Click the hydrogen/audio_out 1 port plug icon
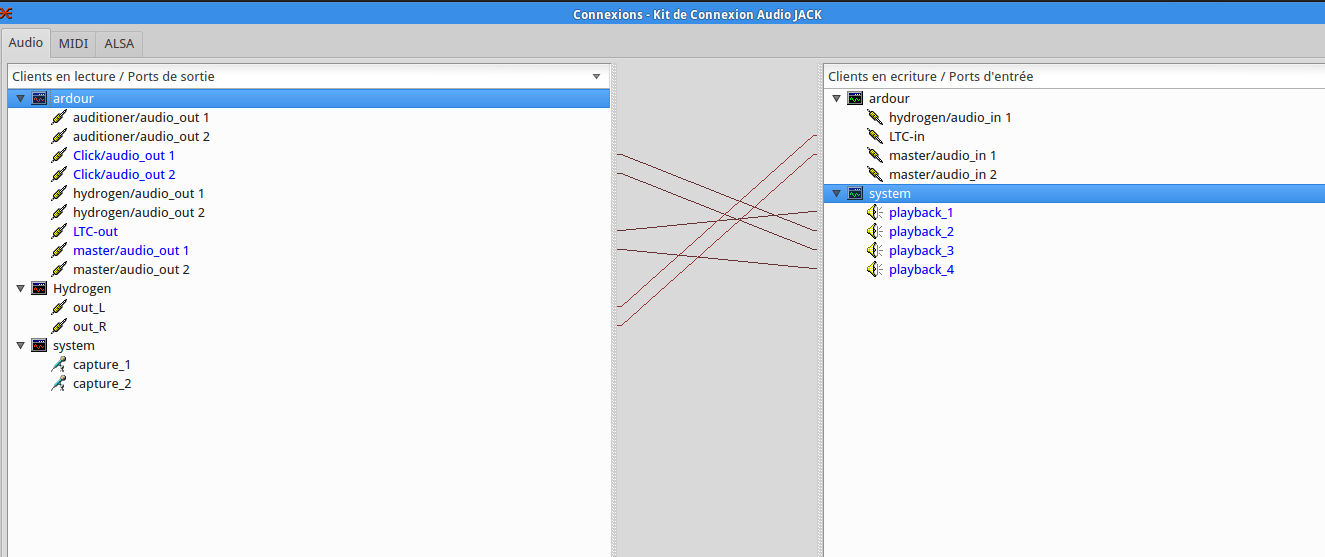The image size is (1325, 557). click(x=59, y=194)
